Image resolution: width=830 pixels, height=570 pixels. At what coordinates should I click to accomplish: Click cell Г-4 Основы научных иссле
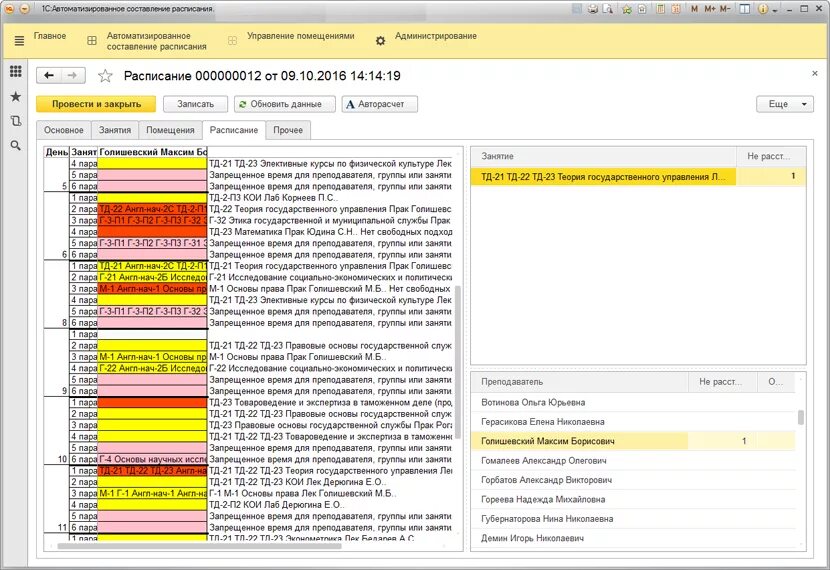coord(152,459)
